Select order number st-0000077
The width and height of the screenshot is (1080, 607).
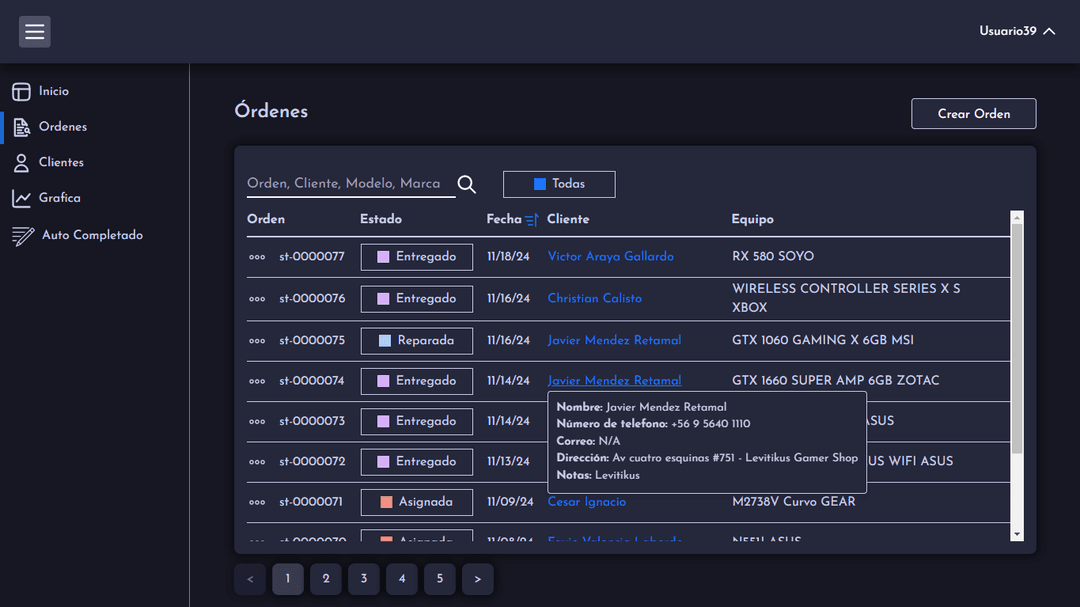point(311,257)
